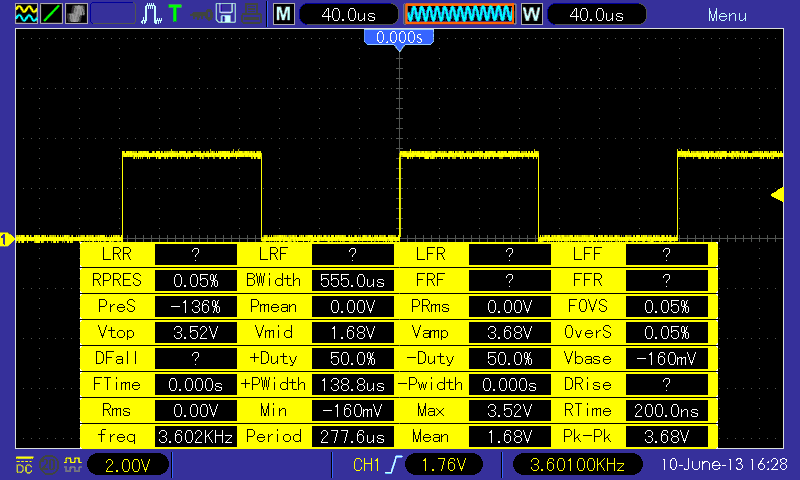
Task: Click the pulse waveform icon
Action: pyautogui.click(x=151, y=14)
